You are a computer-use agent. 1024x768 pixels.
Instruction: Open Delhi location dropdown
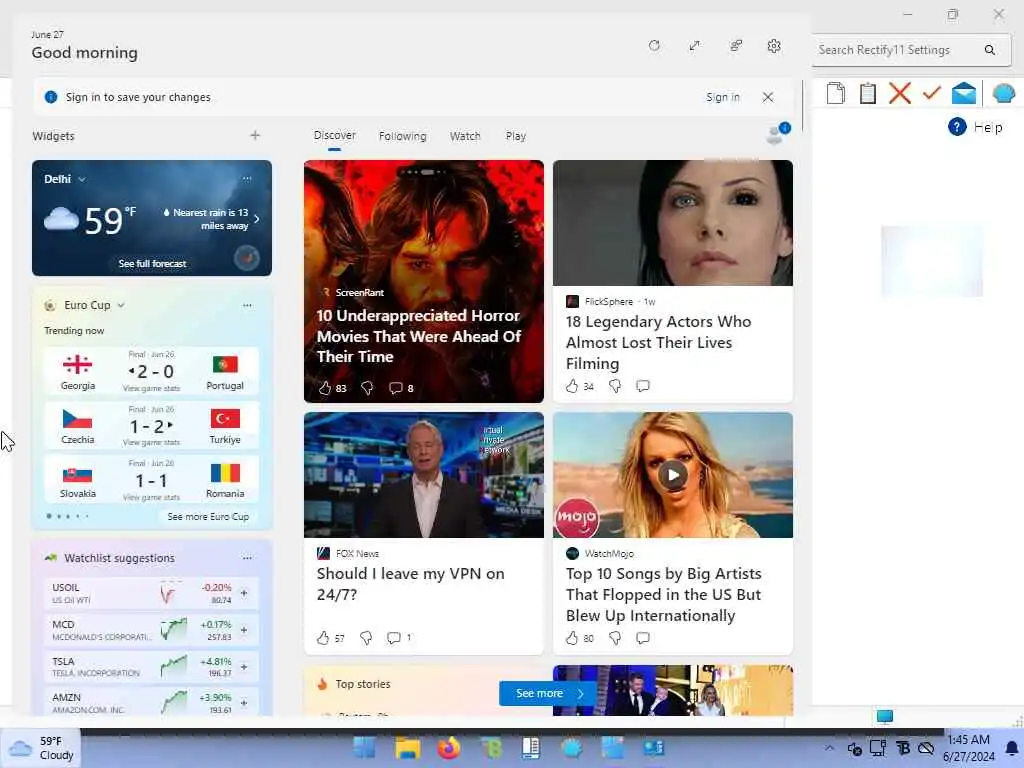65,179
